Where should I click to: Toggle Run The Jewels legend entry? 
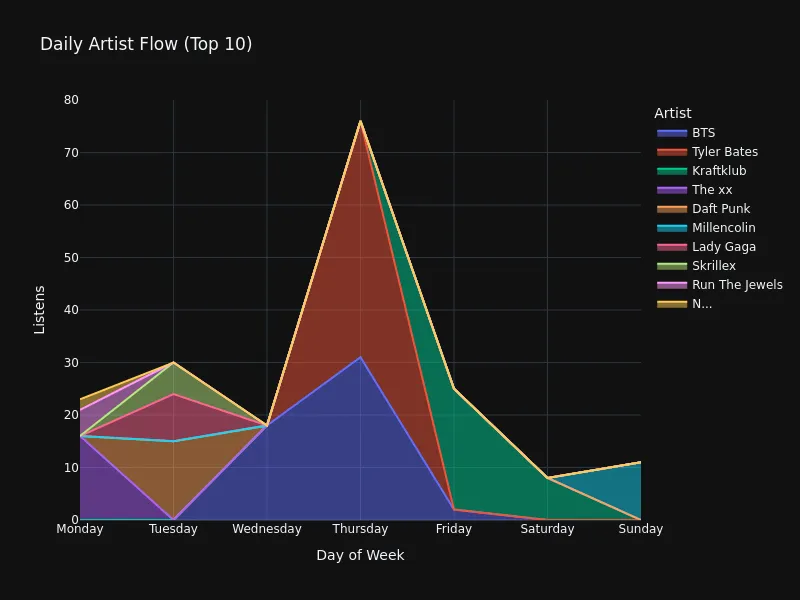click(720, 285)
